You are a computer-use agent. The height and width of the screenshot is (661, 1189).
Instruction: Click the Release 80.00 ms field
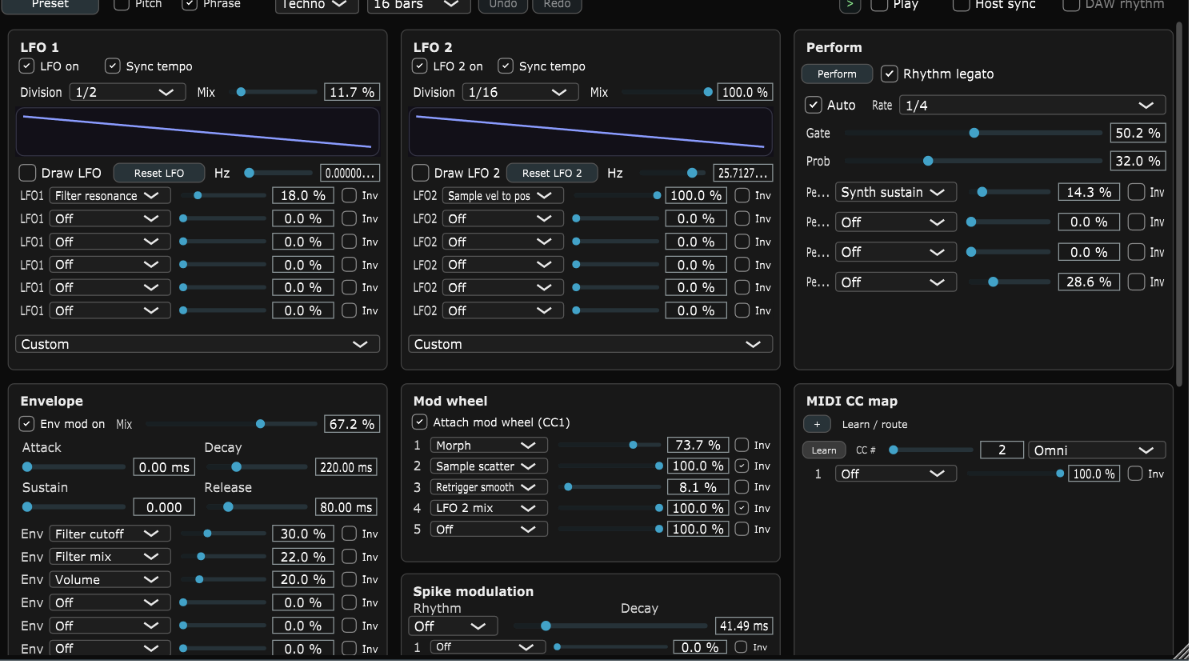point(346,507)
